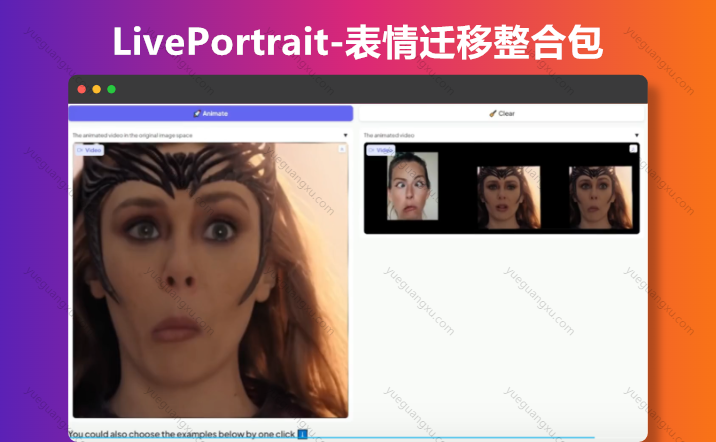The width and height of the screenshot is (716, 442).
Task: Click 'You could also choose the examples' text
Action: [x=180, y=435]
